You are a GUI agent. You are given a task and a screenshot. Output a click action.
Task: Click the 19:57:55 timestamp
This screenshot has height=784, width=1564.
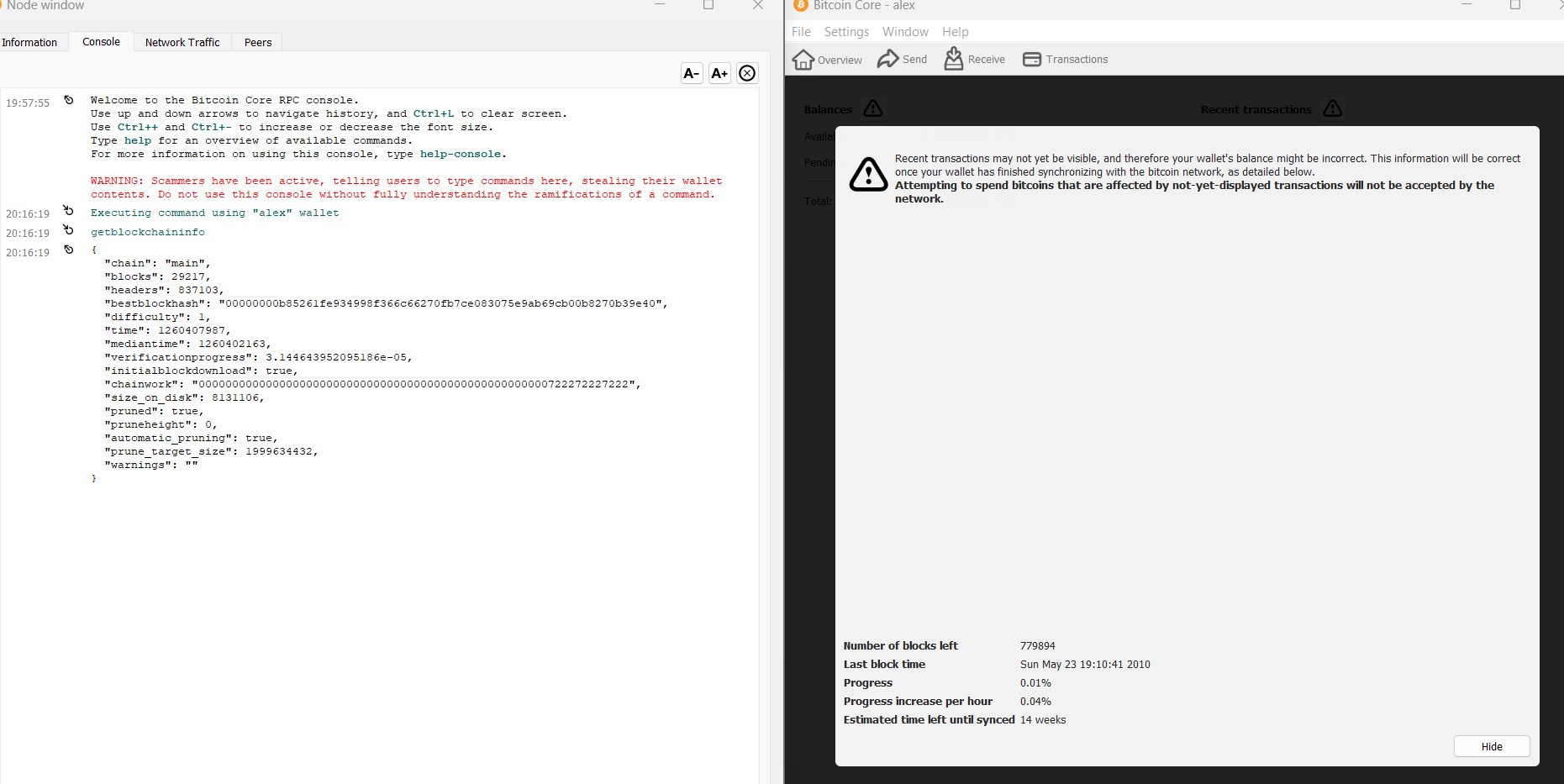[x=28, y=103]
